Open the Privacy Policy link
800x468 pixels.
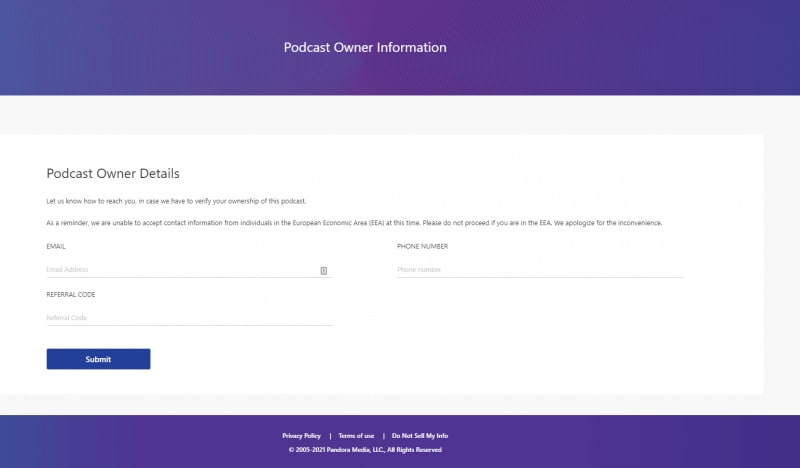(302, 436)
